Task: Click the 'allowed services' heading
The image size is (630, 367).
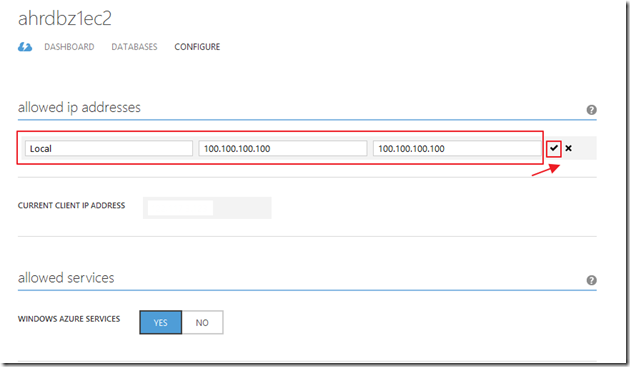Action: coord(66,278)
